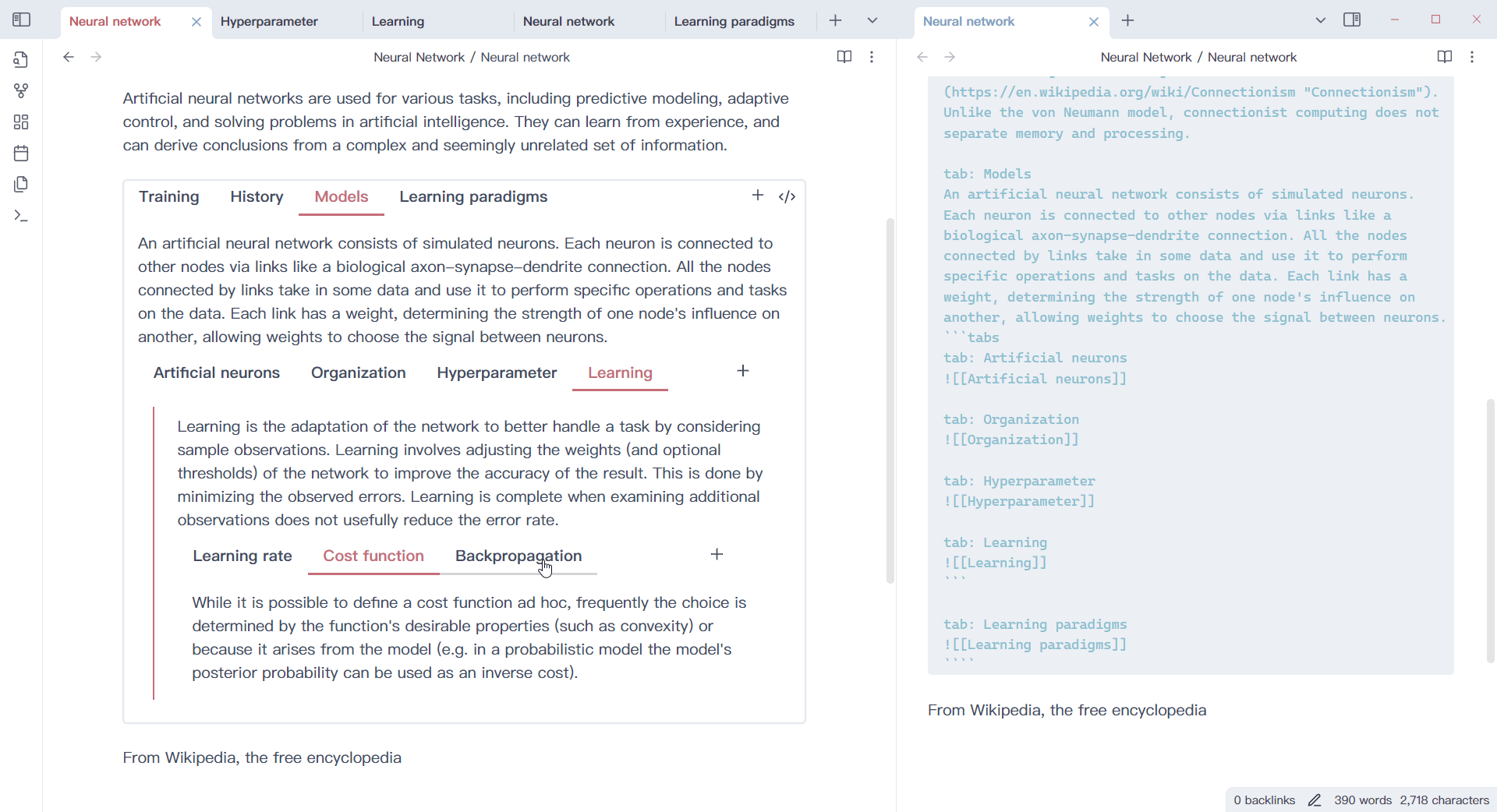Click the 0 backlinks status button

point(1264,800)
